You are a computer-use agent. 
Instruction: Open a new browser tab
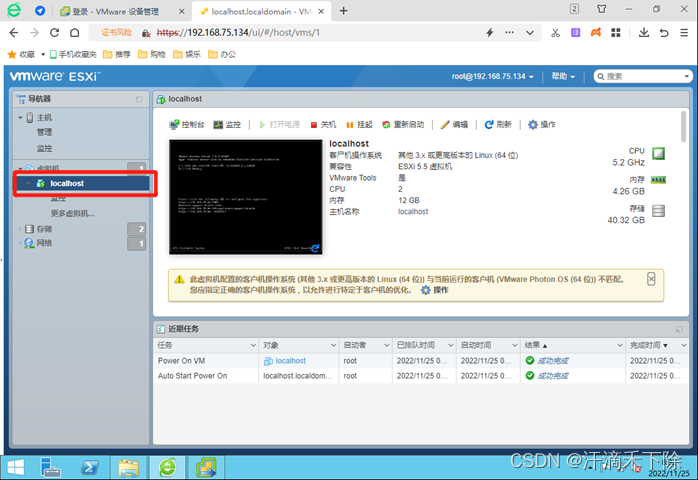click(x=343, y=11)
